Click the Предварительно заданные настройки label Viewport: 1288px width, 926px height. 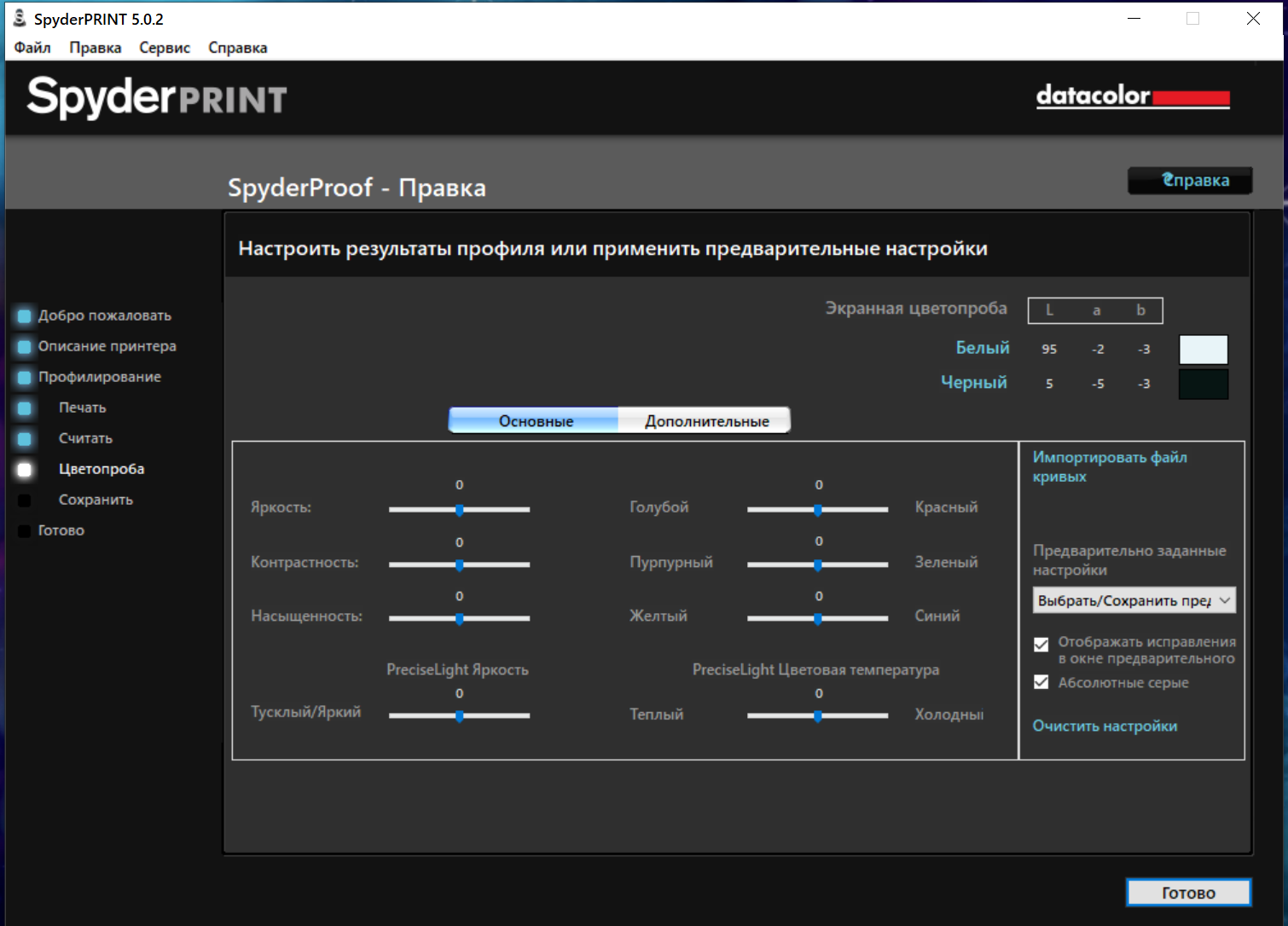pos(1129,560)
